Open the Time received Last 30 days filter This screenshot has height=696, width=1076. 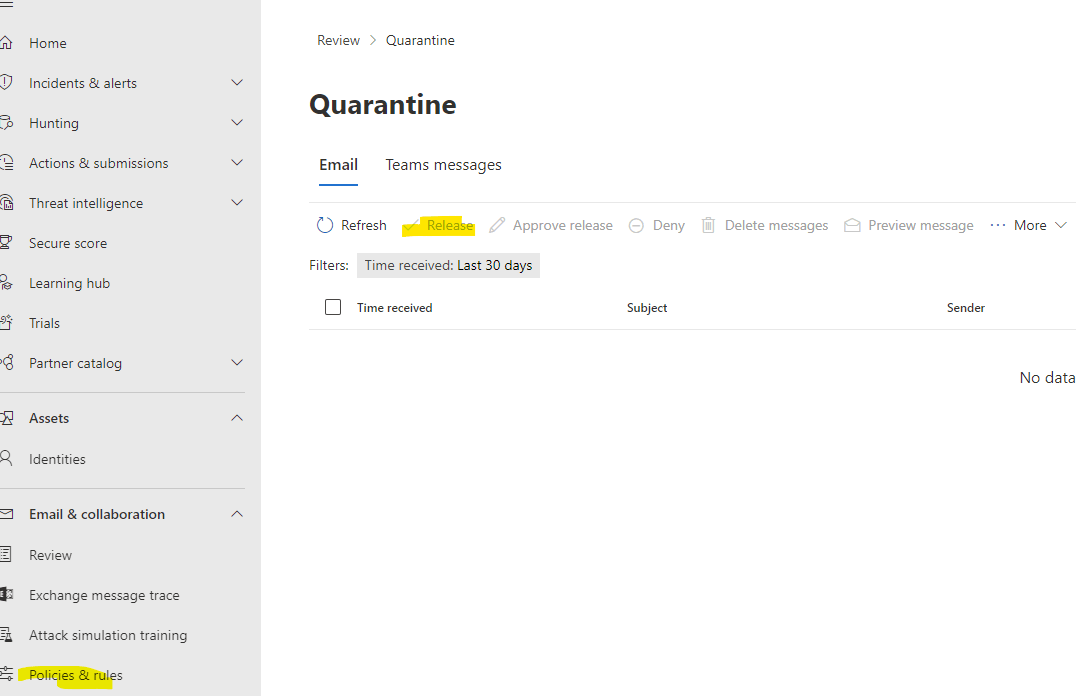(448, 265)
